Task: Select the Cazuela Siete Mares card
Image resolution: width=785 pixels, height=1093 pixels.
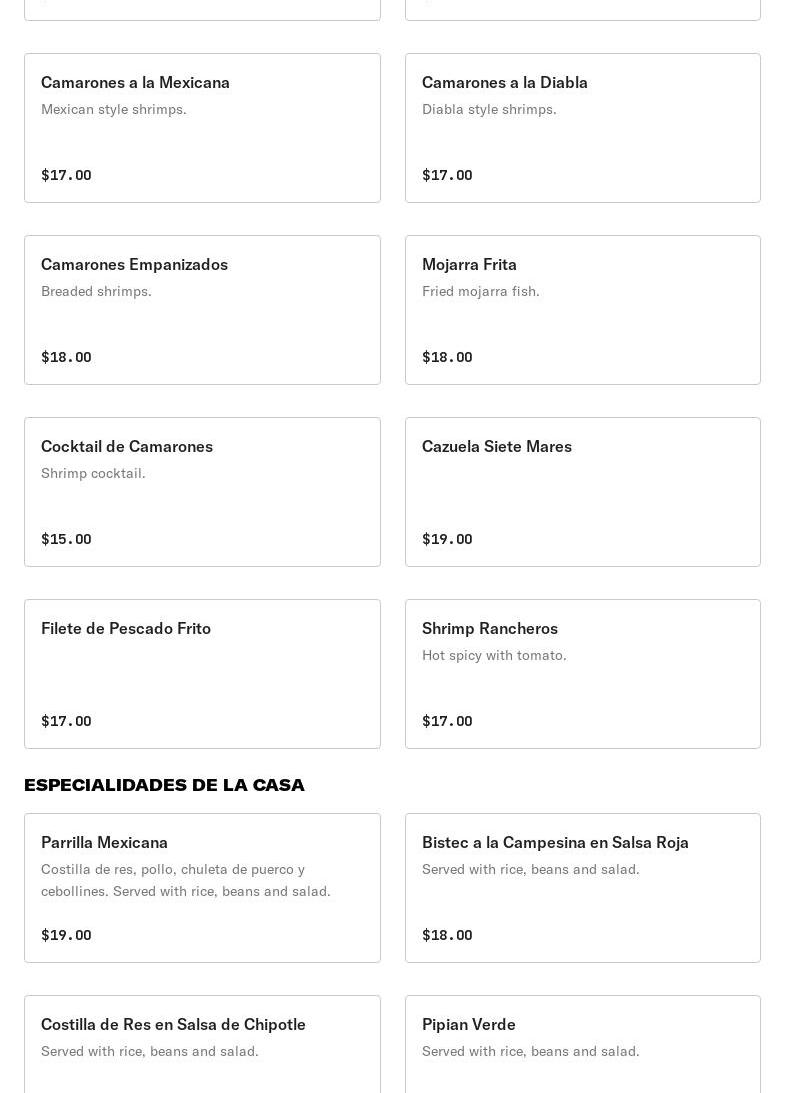Action: tap(582, 492)
